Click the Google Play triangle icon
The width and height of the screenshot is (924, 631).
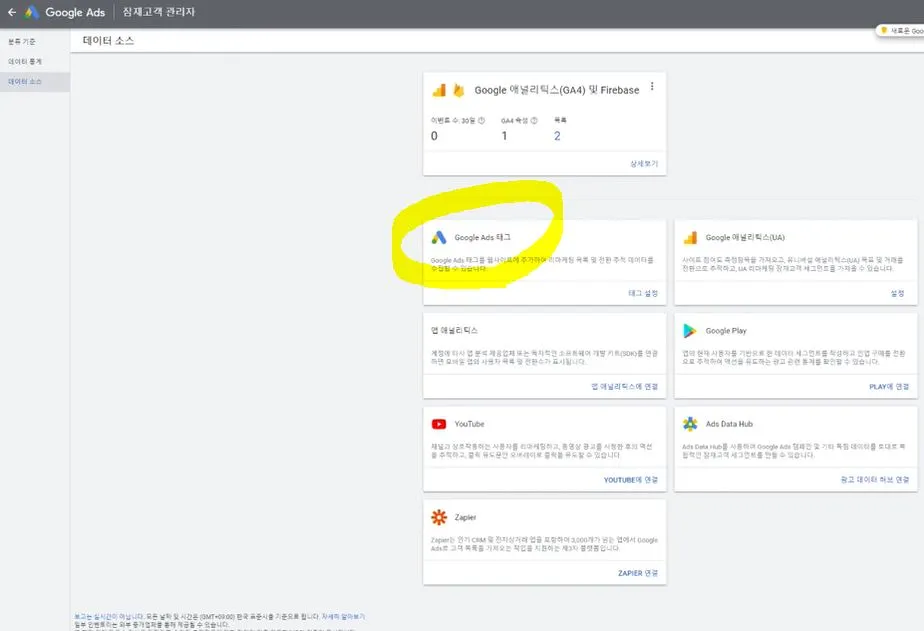point(689,331)
